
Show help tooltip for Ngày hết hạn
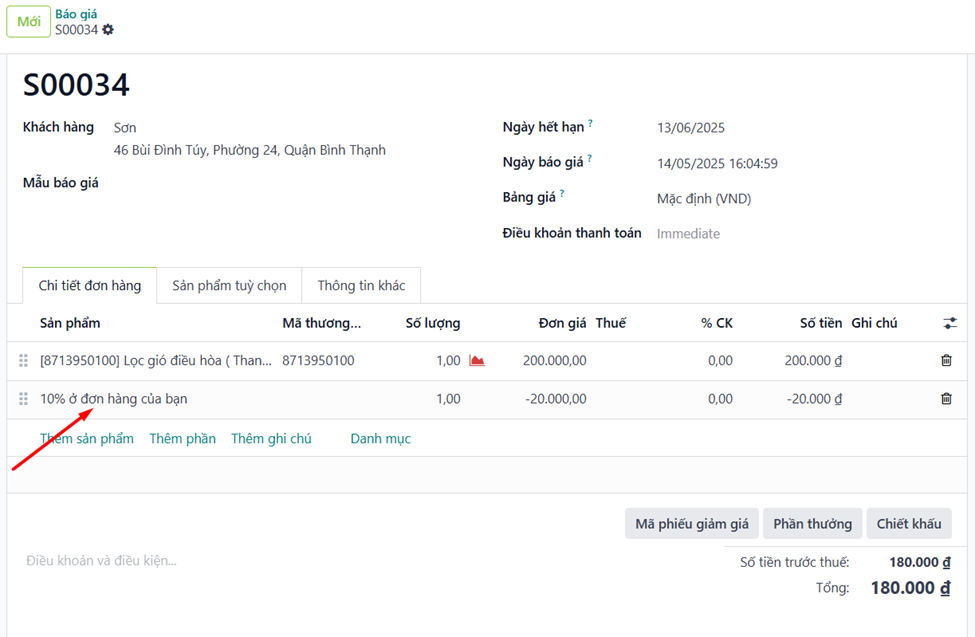coord(591,123)
